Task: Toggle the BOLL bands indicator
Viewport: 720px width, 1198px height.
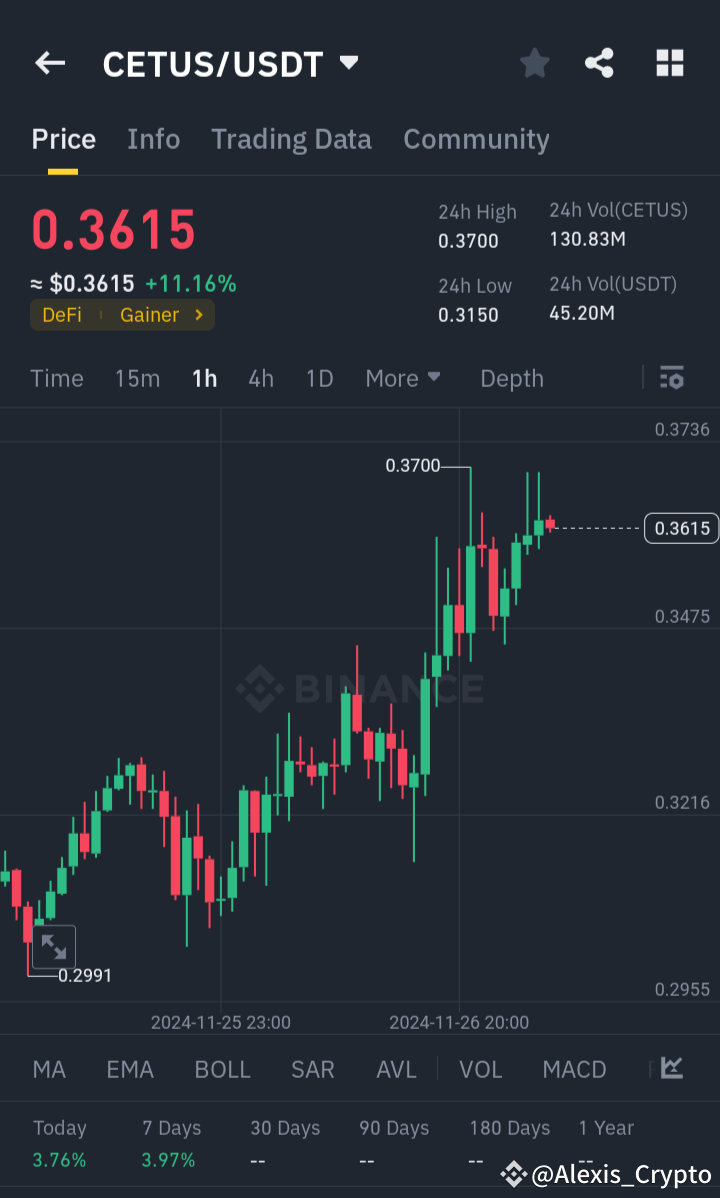Action: pos(222,1069)
